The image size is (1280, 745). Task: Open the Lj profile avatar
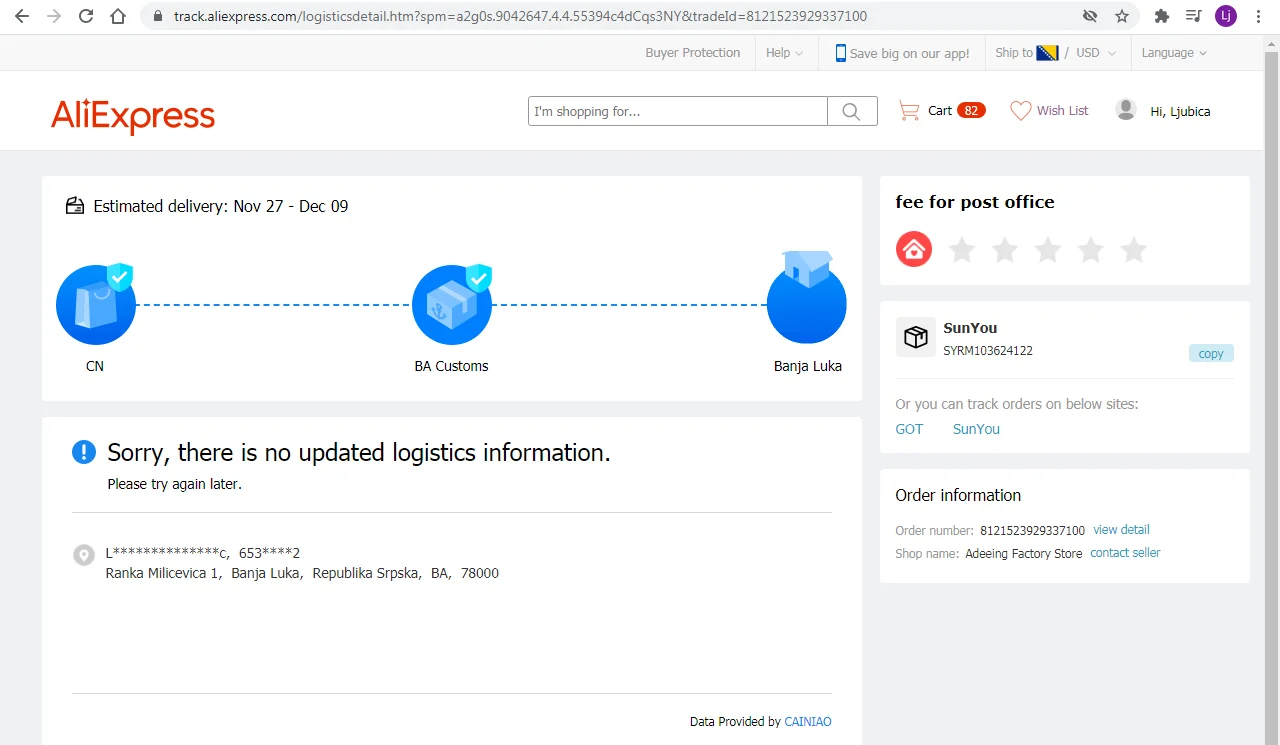[1226, 16]
